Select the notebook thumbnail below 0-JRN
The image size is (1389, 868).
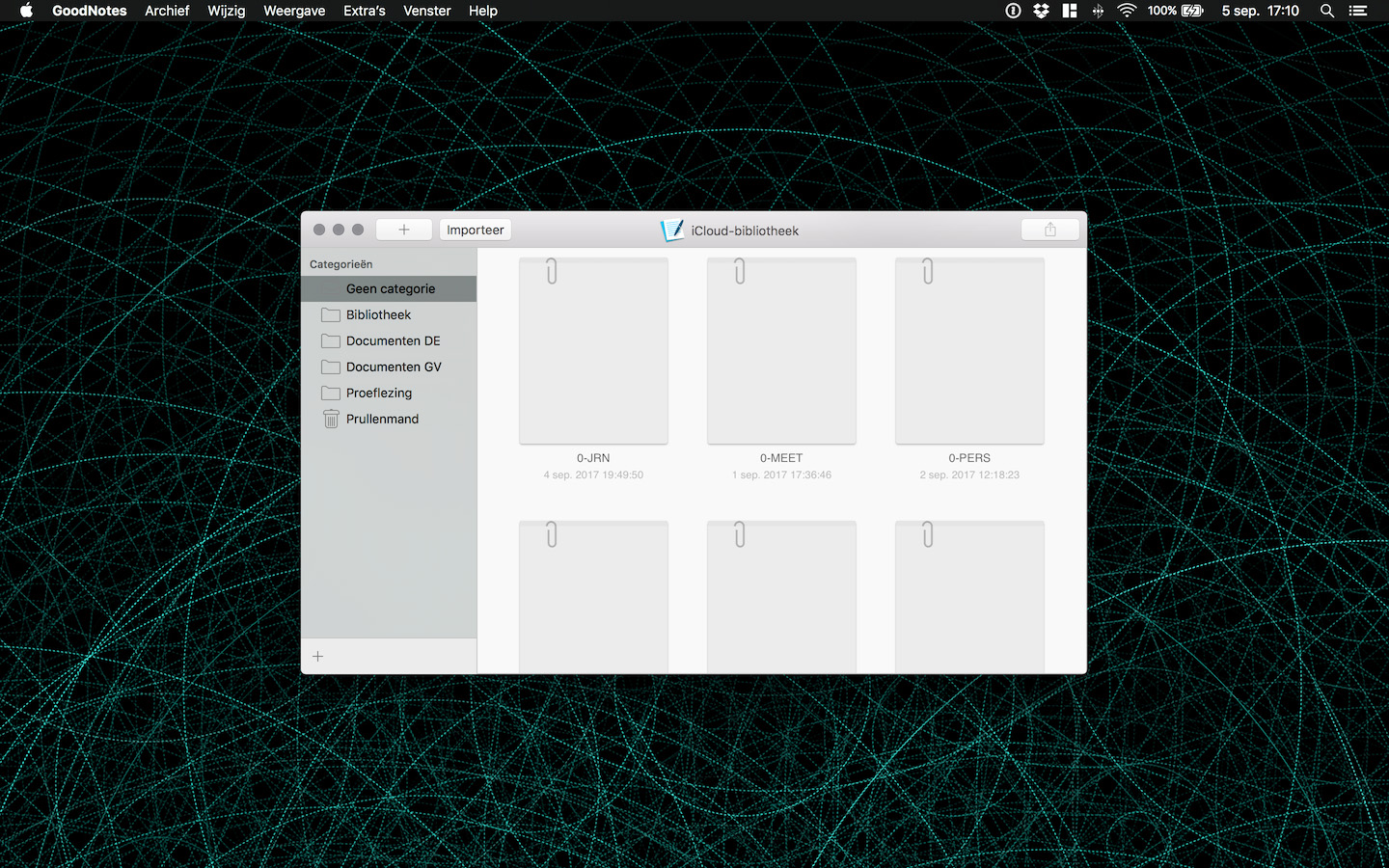593,597
